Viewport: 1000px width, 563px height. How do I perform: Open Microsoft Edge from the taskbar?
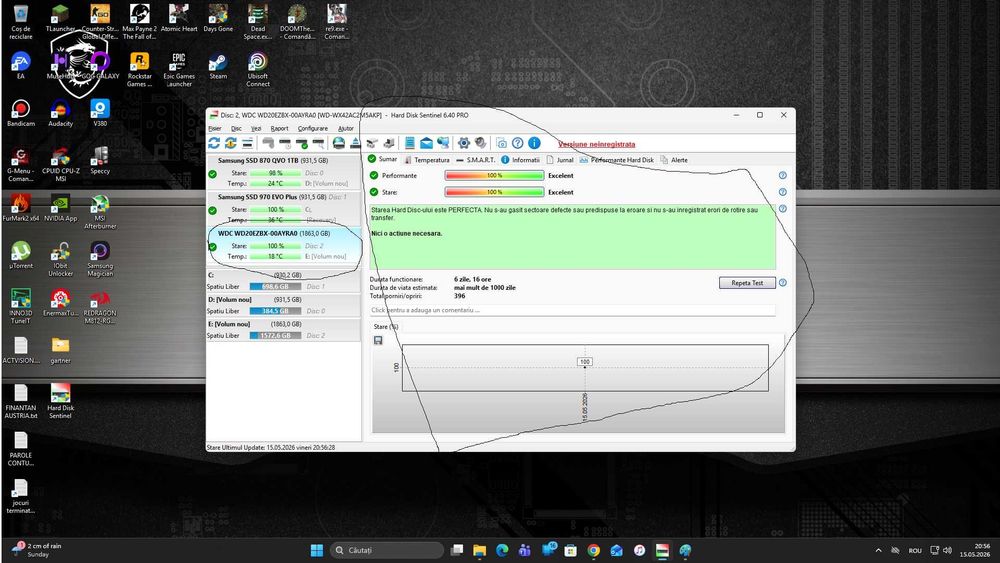point(502,550)
